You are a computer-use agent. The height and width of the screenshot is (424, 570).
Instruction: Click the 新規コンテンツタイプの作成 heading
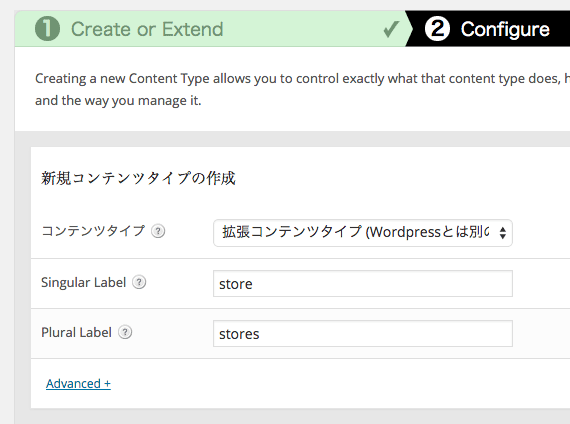coord(138,178)
